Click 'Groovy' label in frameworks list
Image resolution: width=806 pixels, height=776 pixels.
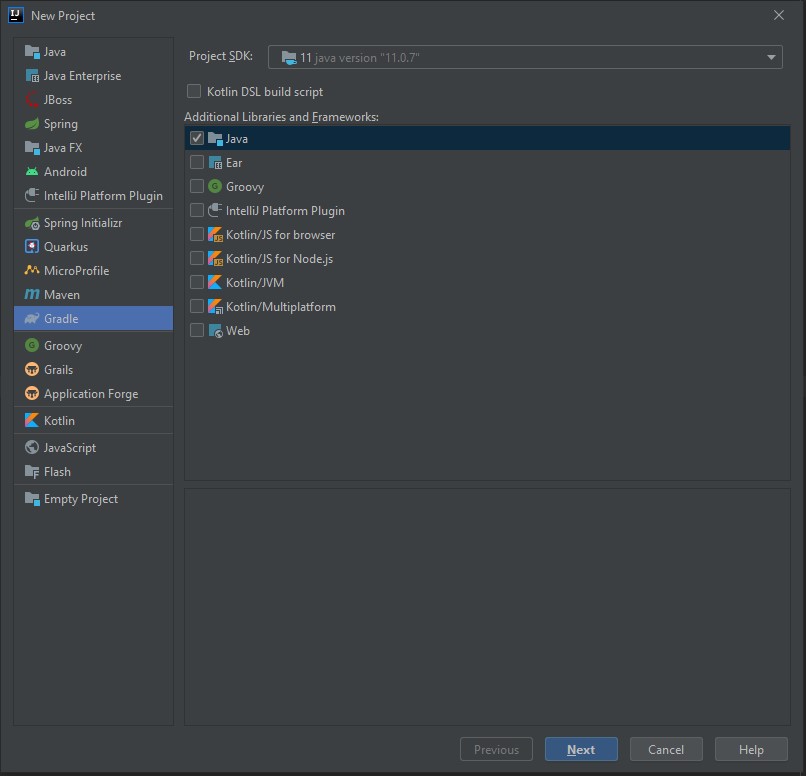pos(245,187)
